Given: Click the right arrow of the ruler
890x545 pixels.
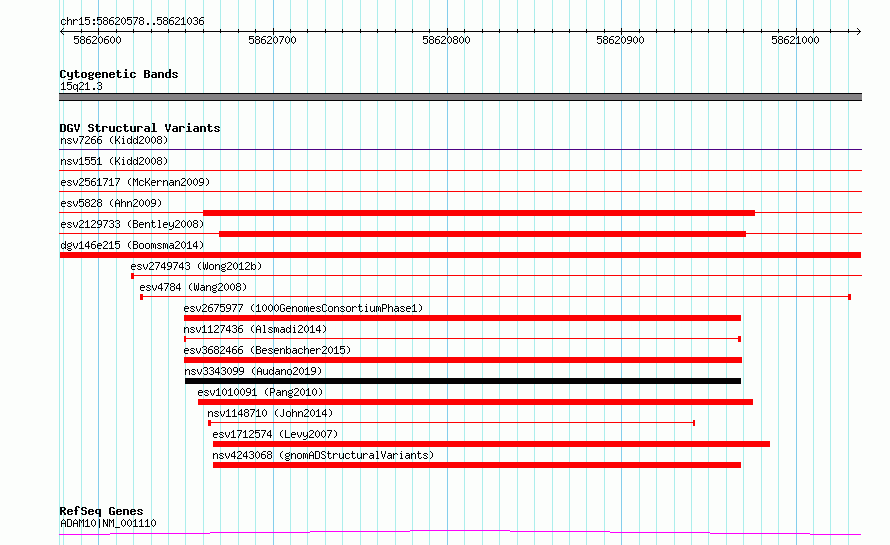Looking at the screenshot, I should pos(859,31).
